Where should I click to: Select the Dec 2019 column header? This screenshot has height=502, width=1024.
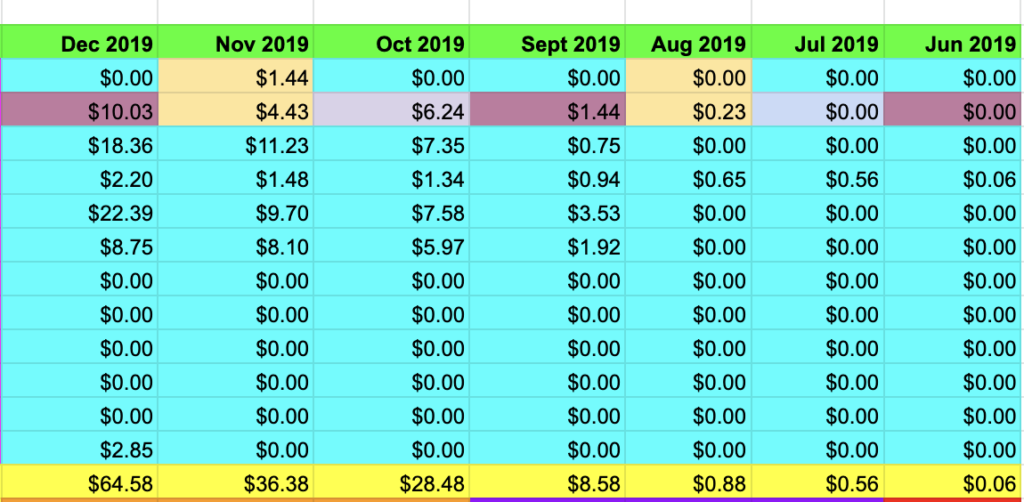106,44
